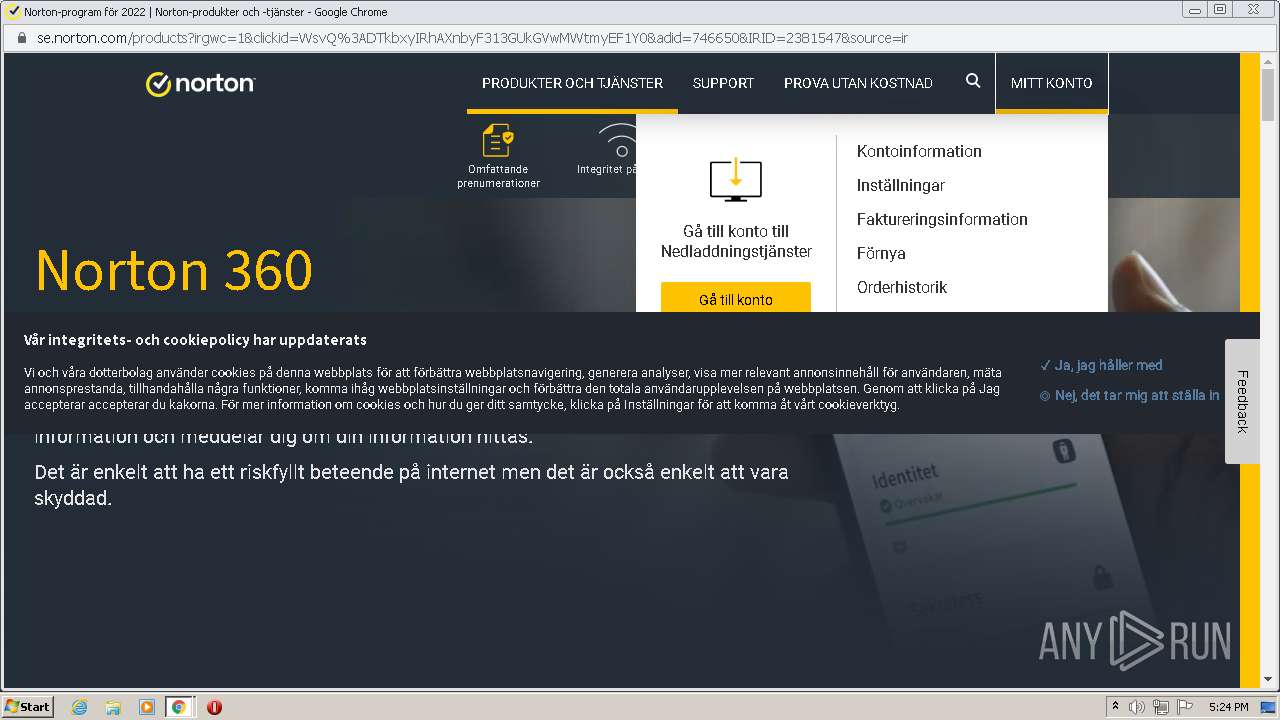1280x720 pixels.
Task: Select the Omfattande prenumerationer icon
Action: click(498, 141)
